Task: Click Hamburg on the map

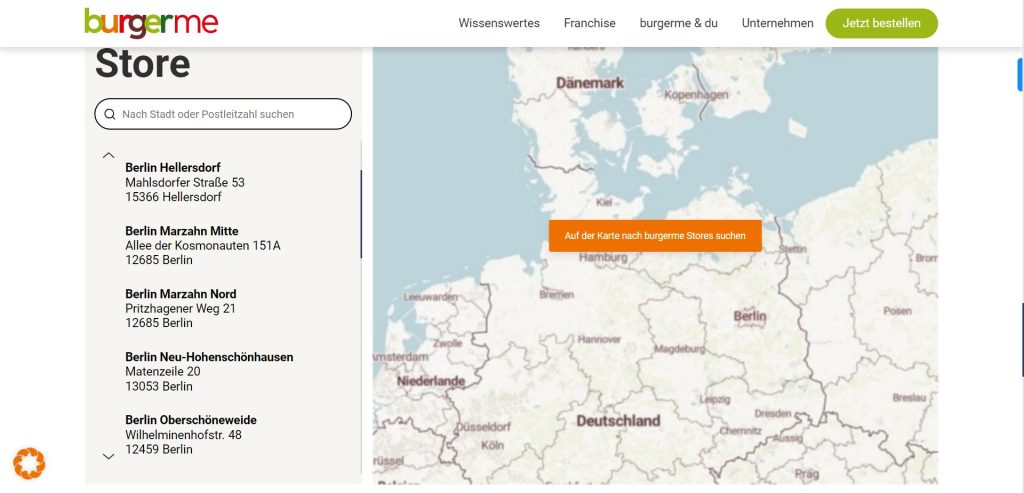Action: [602, 258]
